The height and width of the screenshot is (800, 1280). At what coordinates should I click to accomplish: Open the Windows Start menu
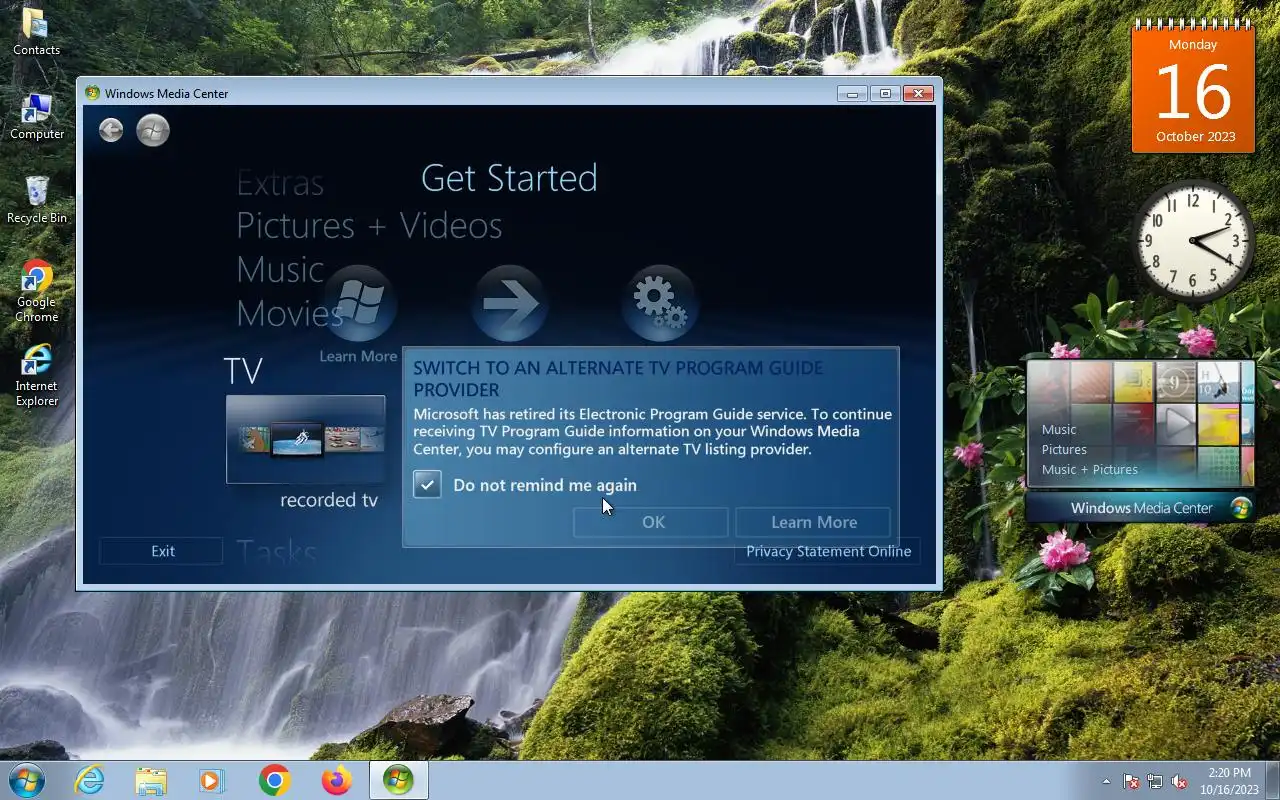pyautogui.click(x=26, y=780)
